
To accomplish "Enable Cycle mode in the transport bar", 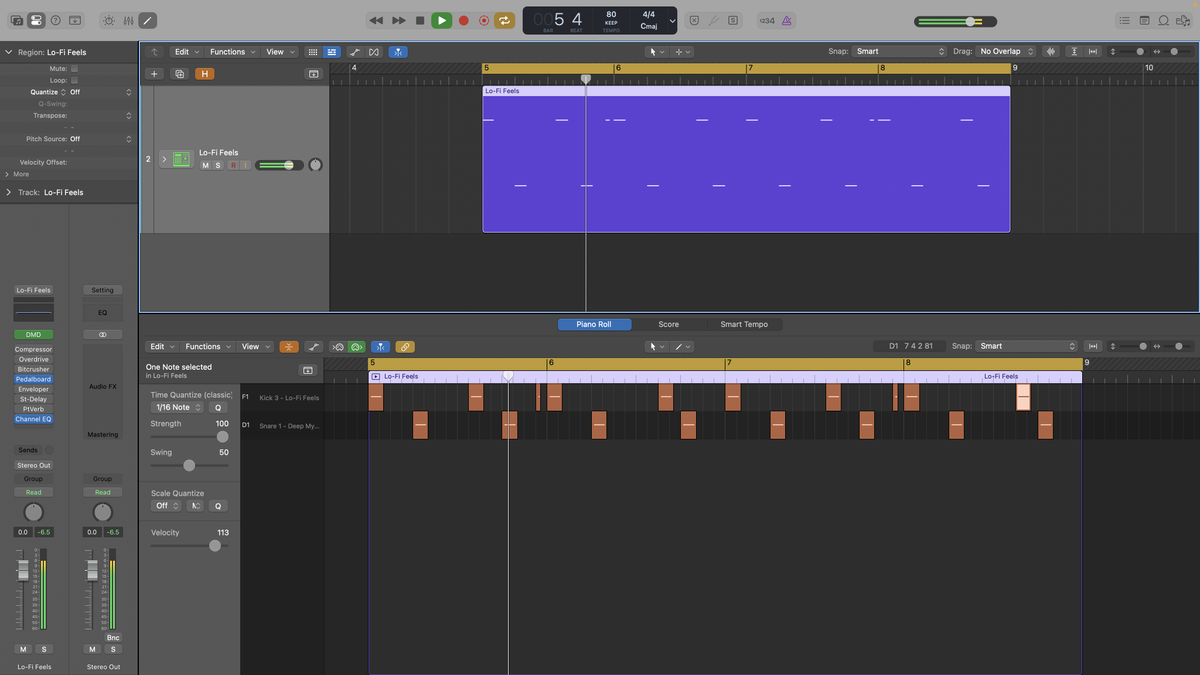I will 502,20.
